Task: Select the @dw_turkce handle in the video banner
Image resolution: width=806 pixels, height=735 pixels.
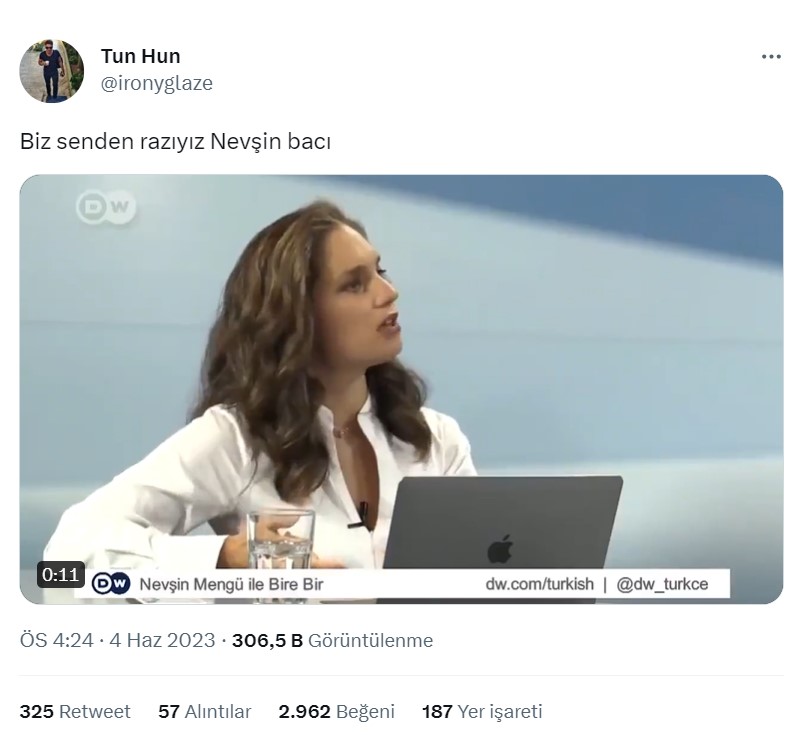Action: point(662,584)
